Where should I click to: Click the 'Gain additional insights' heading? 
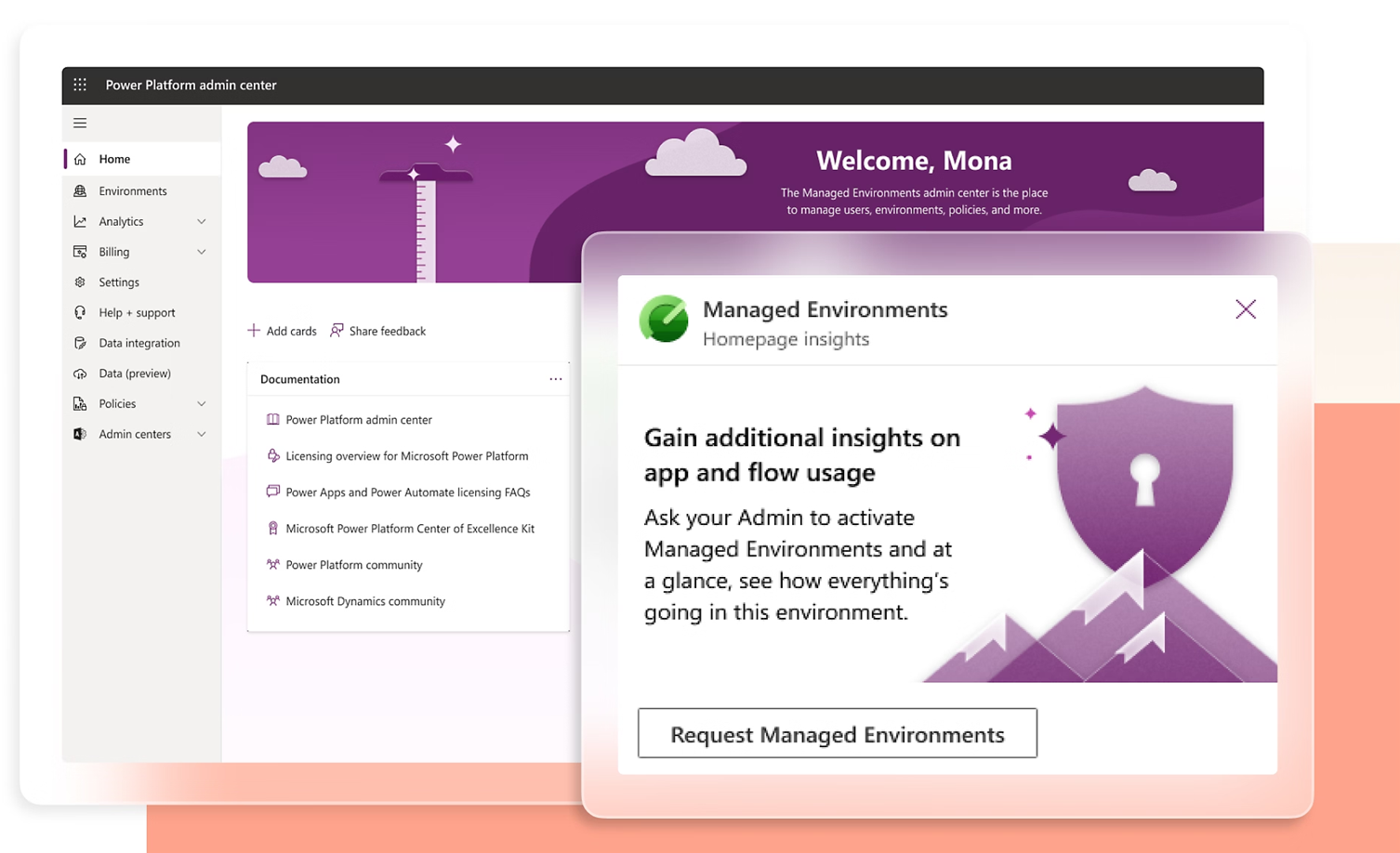pyautogui.click(x=802, y=454)
